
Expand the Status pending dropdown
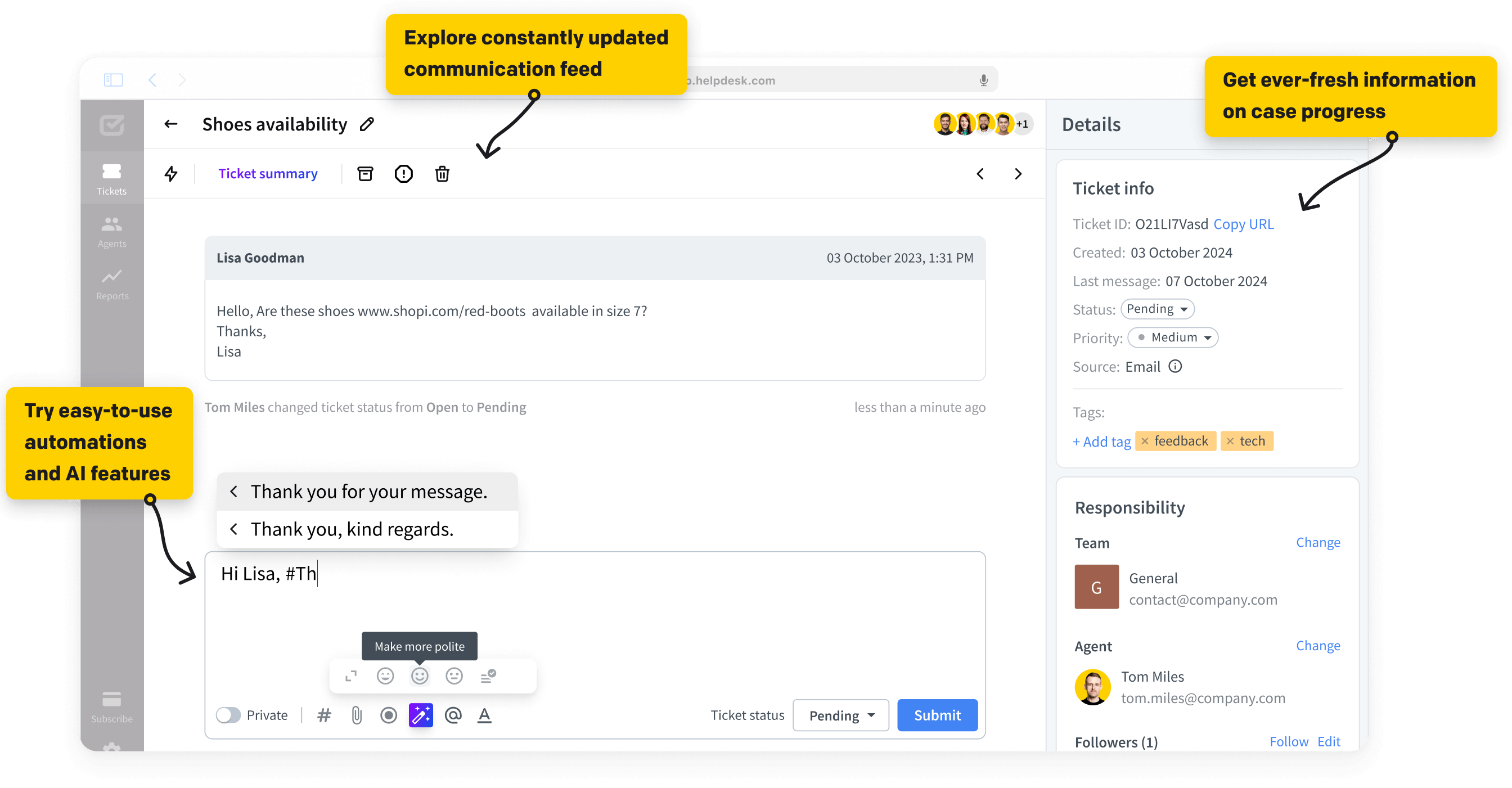1155,308
